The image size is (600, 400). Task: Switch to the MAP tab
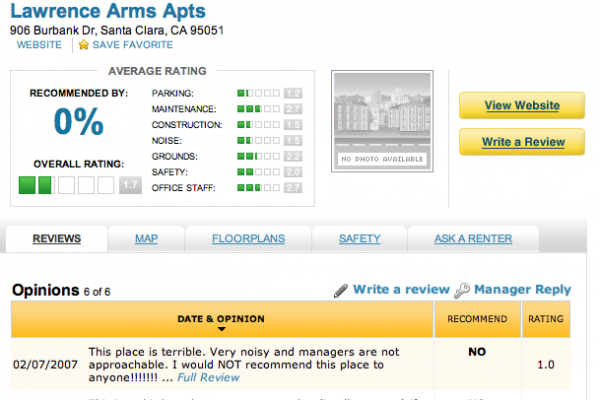pos(147,239)
